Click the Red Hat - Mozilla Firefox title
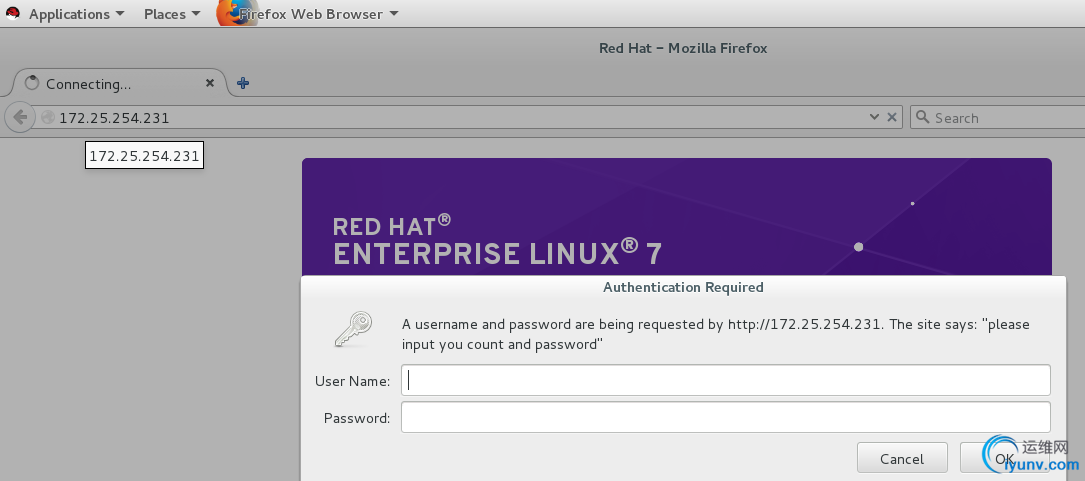The width and height of the screenshot is (1085, 481). (x=683, y=48)
